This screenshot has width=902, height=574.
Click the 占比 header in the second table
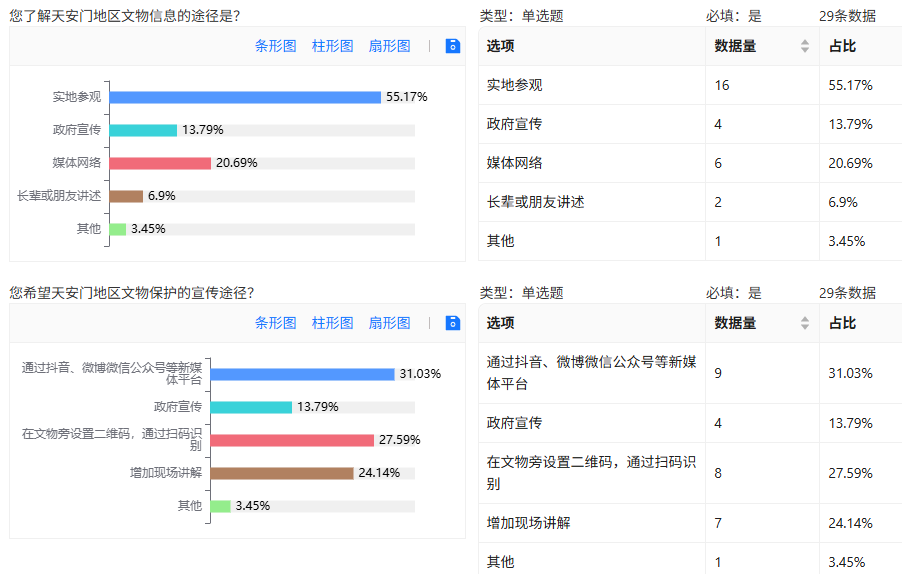[x=843, y=324]
